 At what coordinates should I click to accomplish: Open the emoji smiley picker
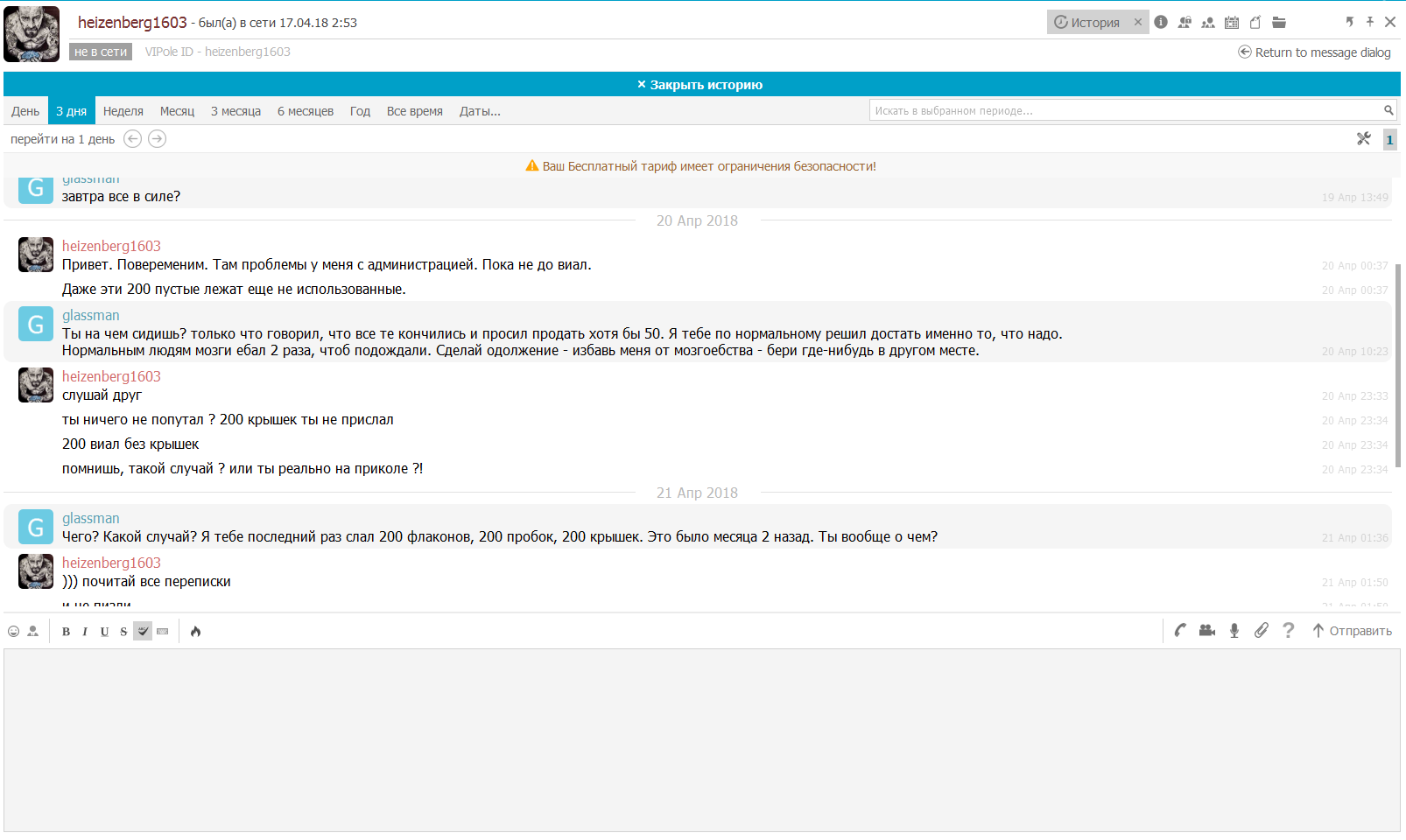pyautogui.click(x=13, y=632)
